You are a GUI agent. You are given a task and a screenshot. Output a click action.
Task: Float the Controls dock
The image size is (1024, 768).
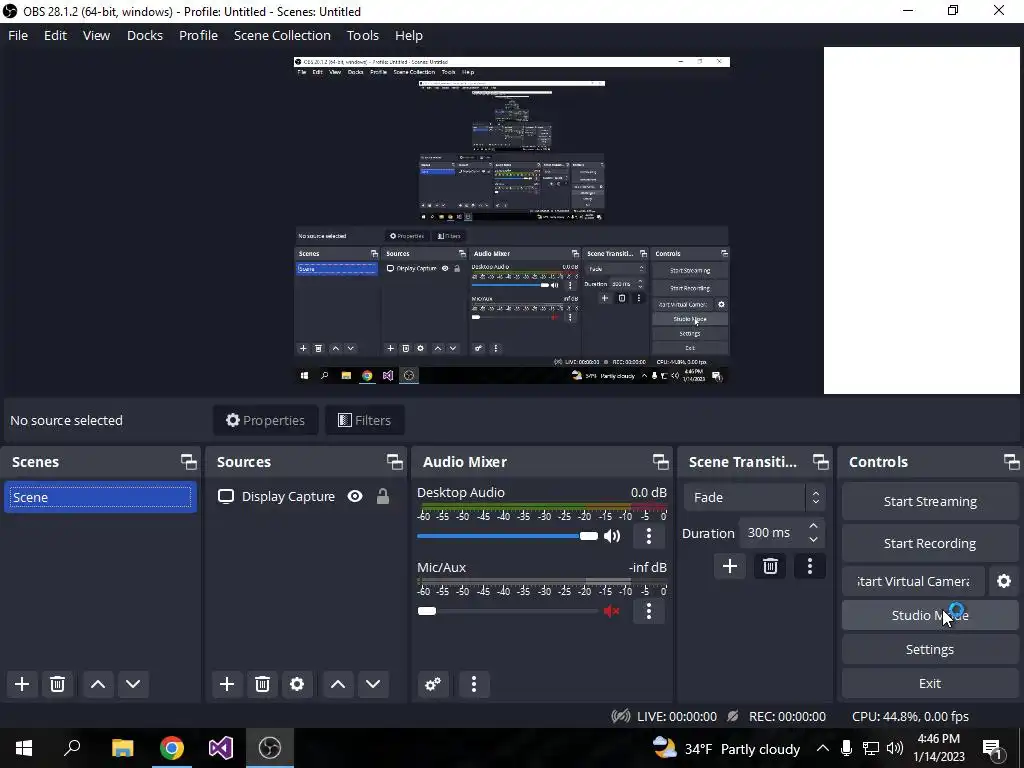(1012, 462)
